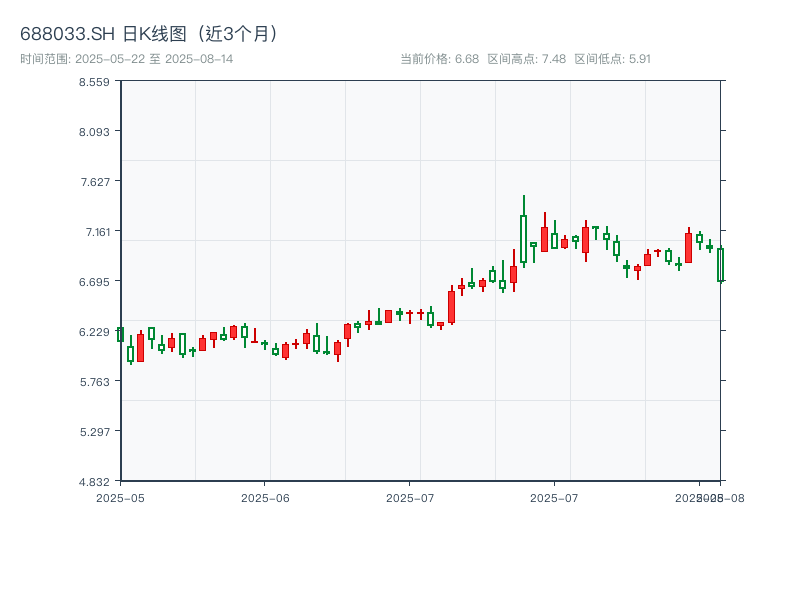Click the 2025-05 x-axis date label
This screenshot has width=800, height=600.
pyautogui.click(x=120, y=497)
